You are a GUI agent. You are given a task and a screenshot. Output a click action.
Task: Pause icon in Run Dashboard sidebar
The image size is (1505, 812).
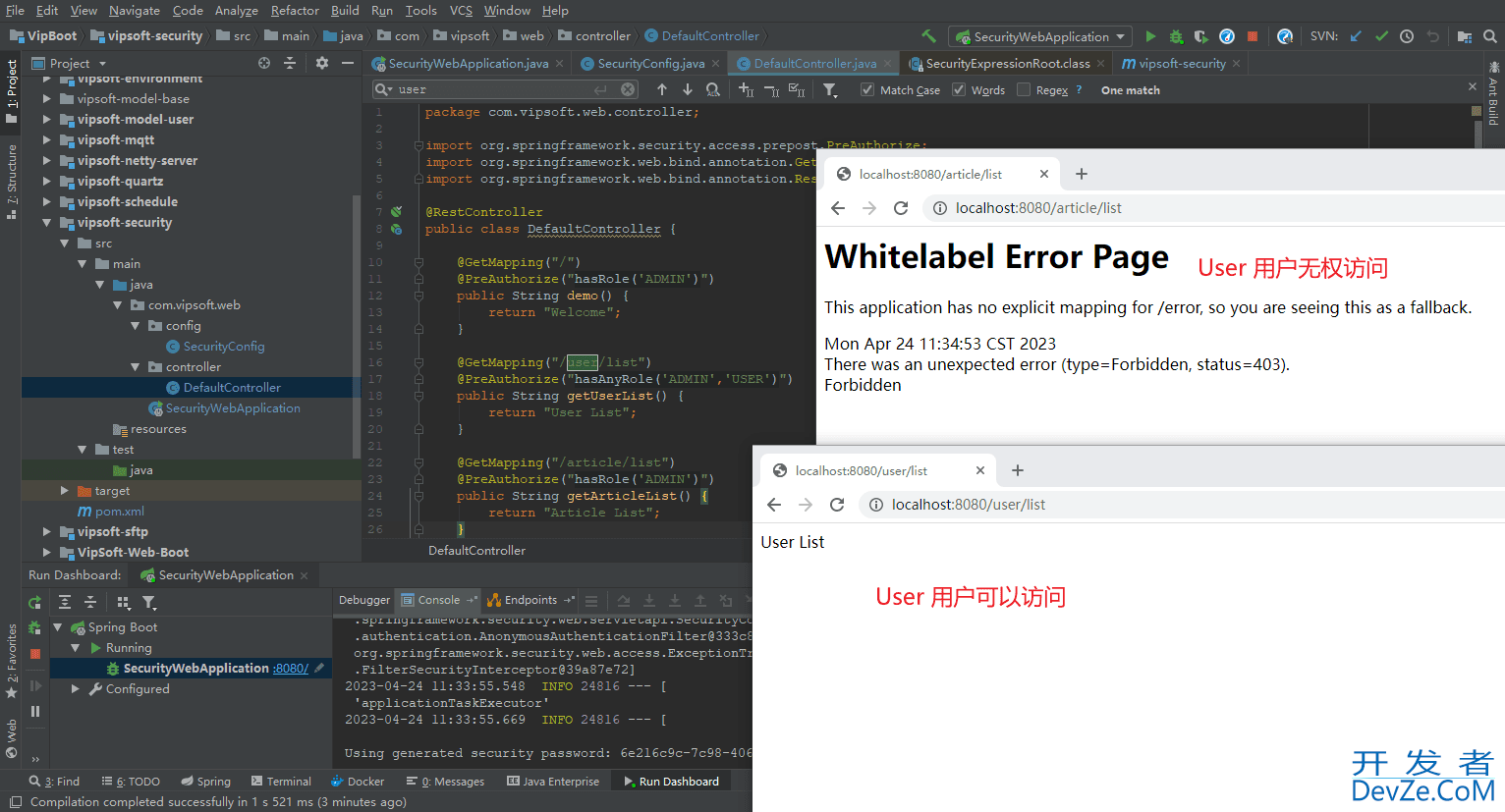[35, 711]
